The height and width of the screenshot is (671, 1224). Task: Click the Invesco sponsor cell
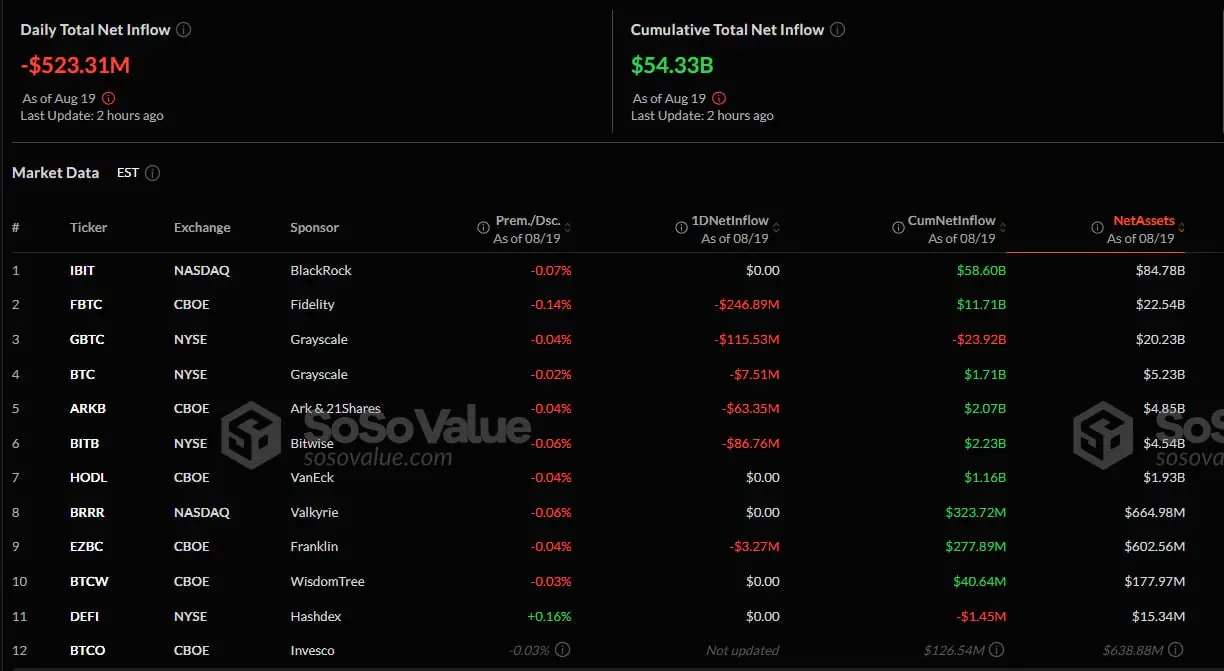pyautogui.click(x=312, y=651)
